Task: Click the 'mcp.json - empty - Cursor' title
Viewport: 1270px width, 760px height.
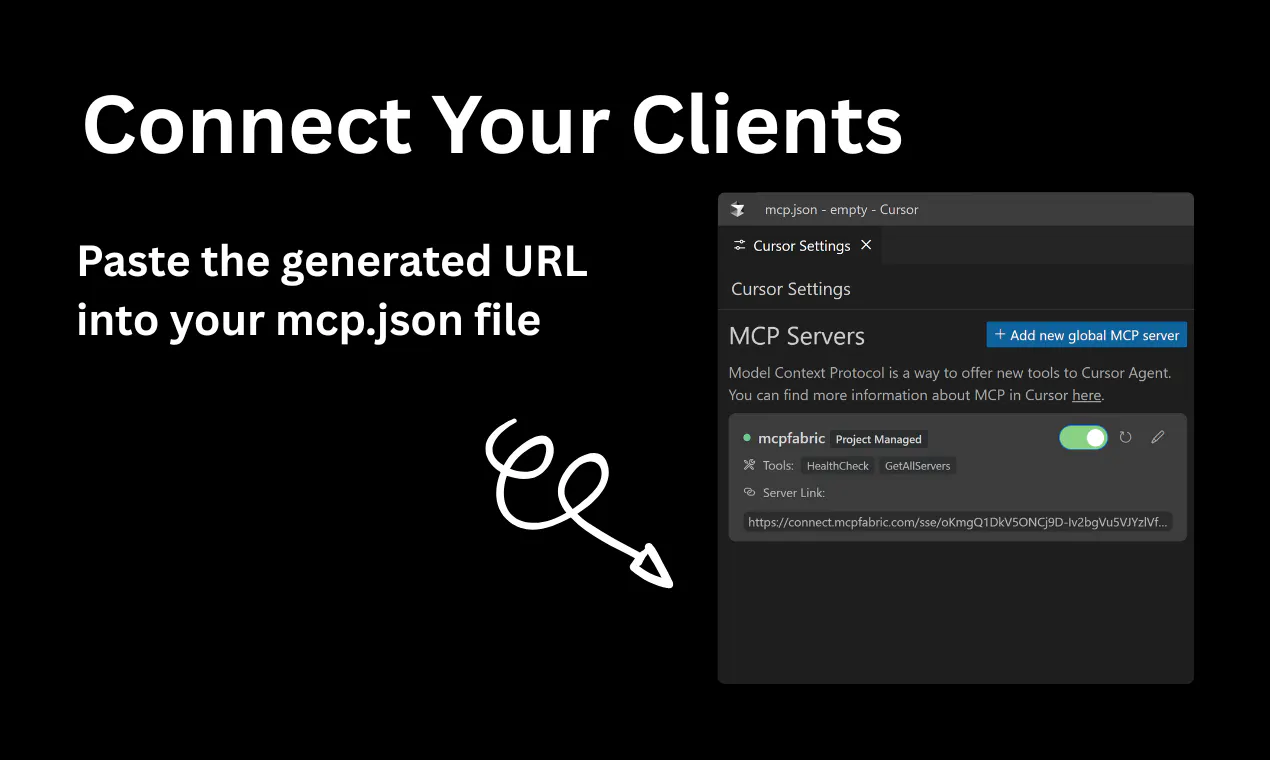Action: [x=841, y=209]
